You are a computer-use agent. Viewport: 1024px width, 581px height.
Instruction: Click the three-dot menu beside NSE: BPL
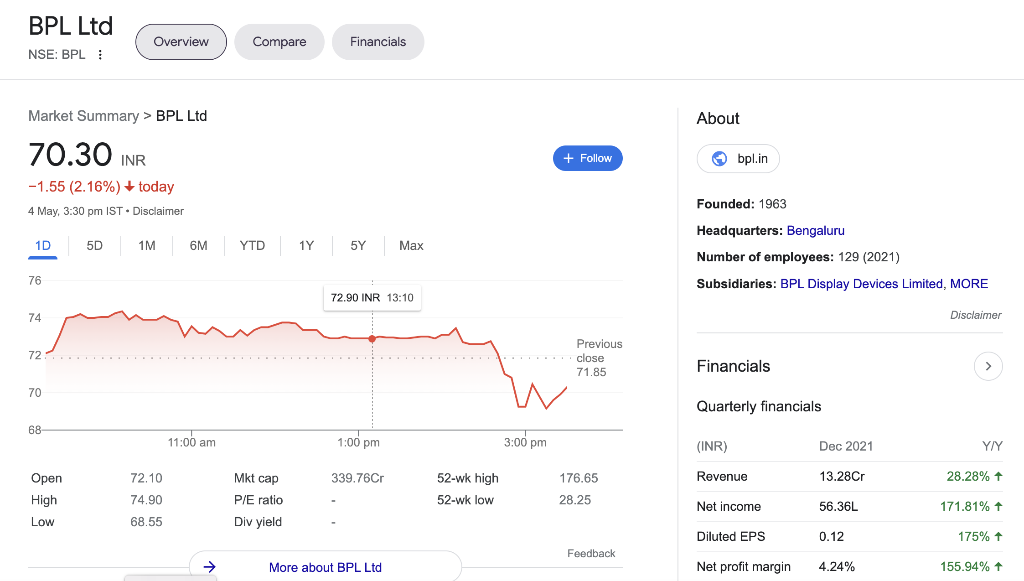100,55
